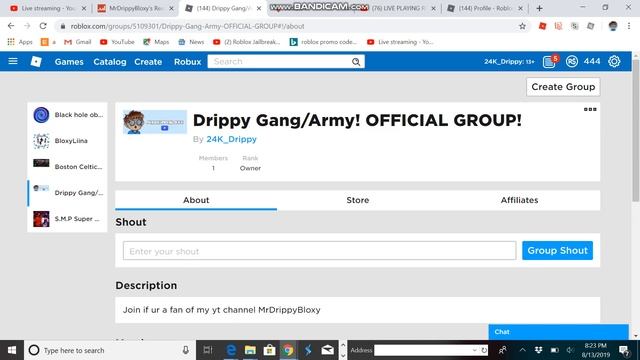Show hidden system tray icons
The width and height of the screenshot is (640, 360).
pos(522,350)
